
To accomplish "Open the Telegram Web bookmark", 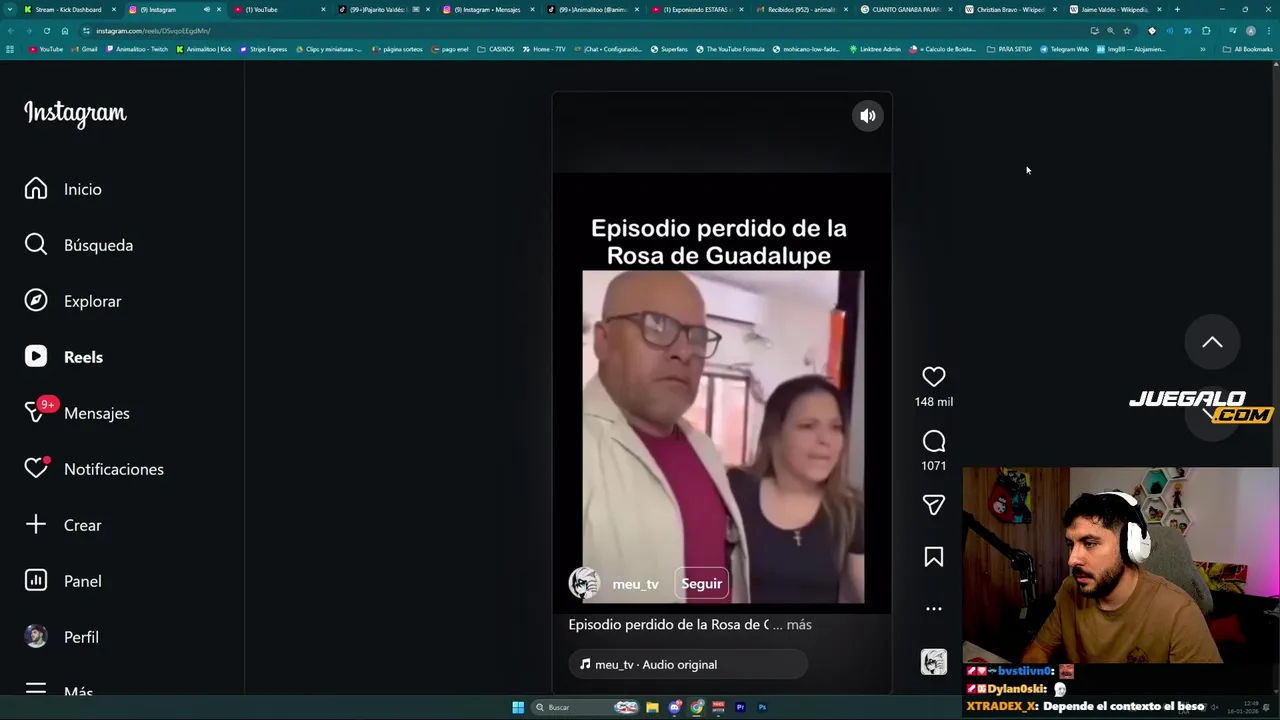I will click(1065, 49).
